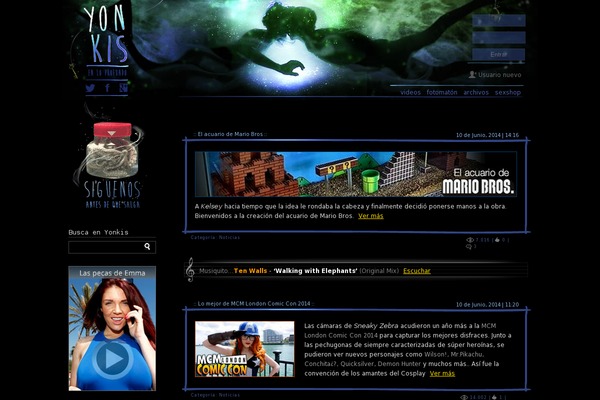Click the search magnifier icon
The image size is (600, 400).
pos(147,247)
